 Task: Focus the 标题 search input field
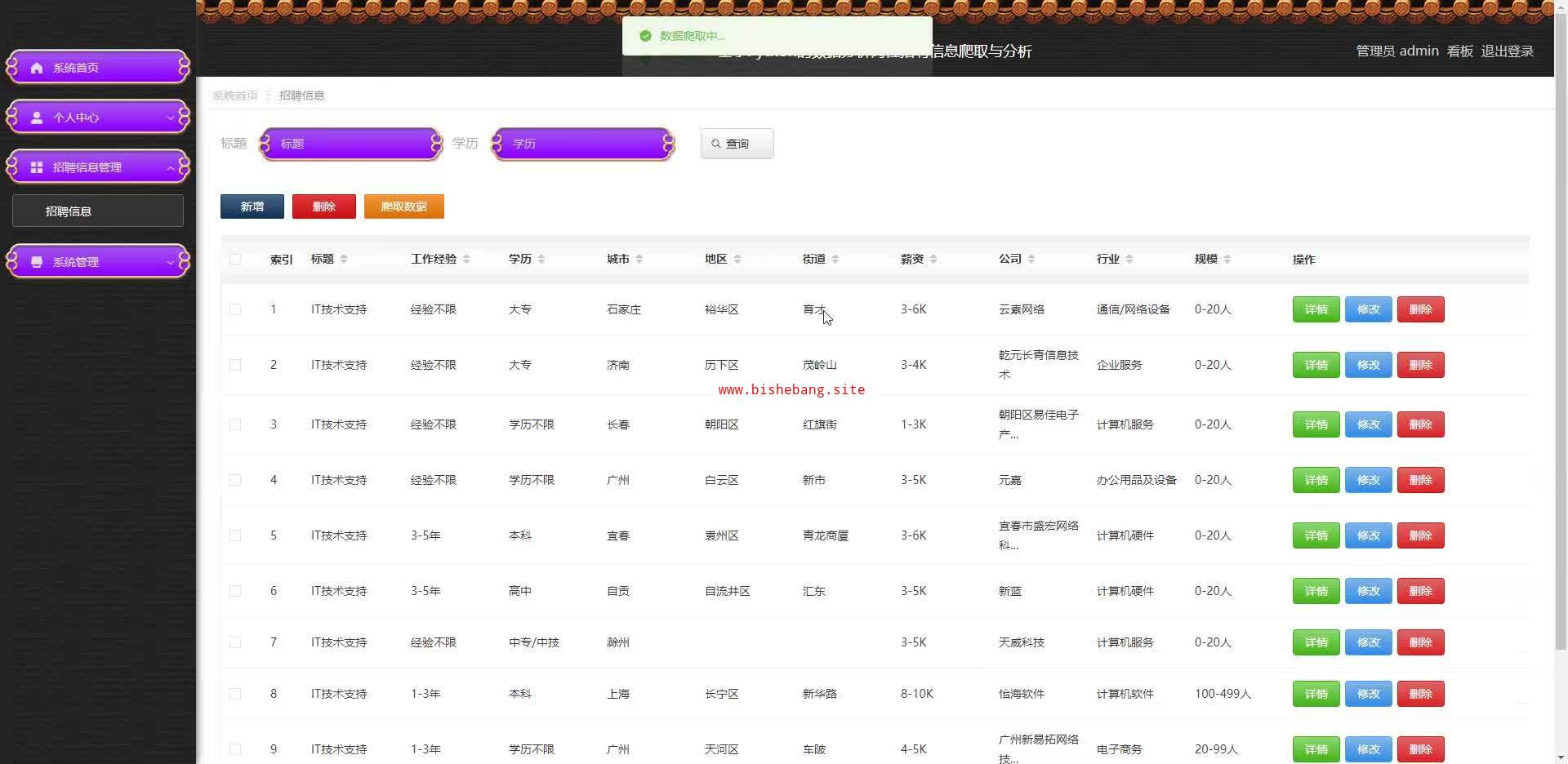(x=351, y=144)
